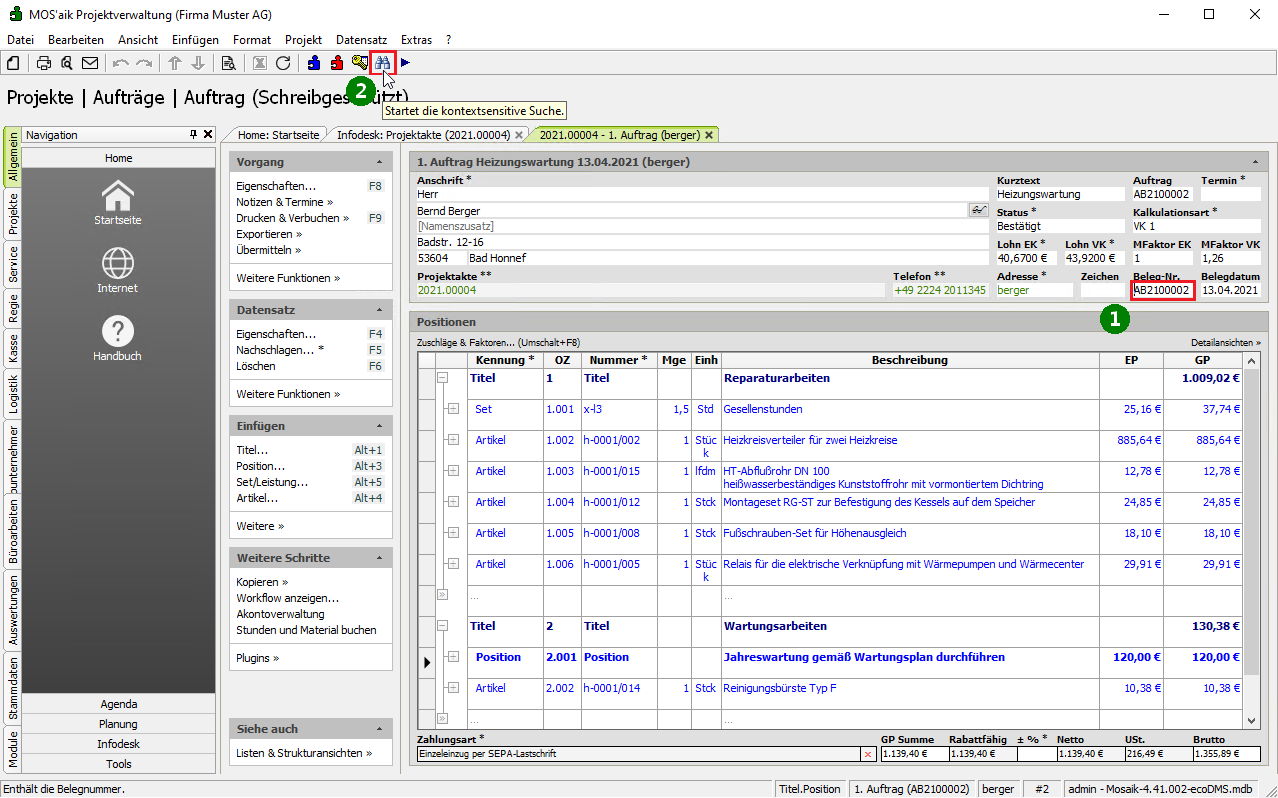
Task: Click the circular refresh arrow toolbar icon
Action: [283, 63]
